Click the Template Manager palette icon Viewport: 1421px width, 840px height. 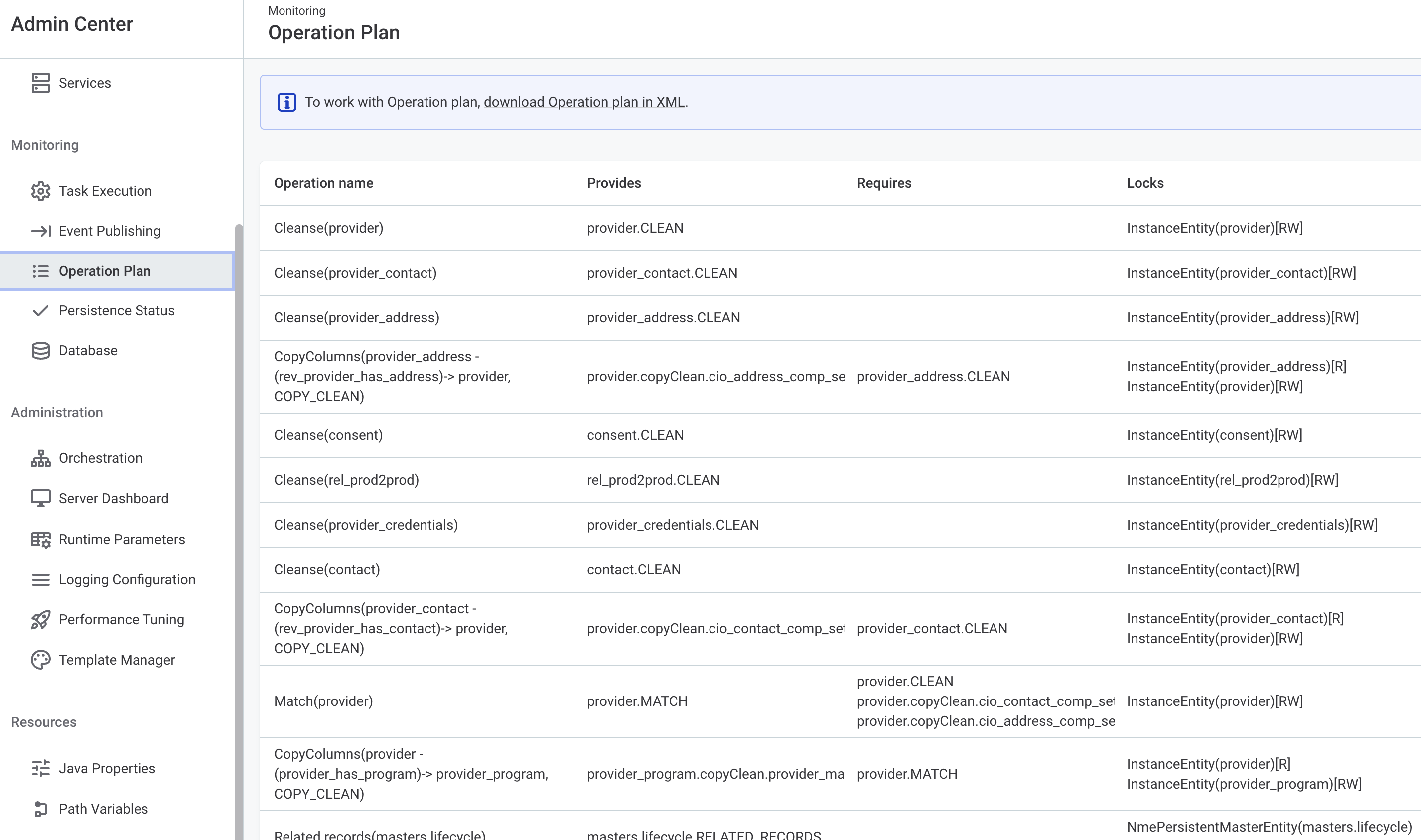pos(40,660)
